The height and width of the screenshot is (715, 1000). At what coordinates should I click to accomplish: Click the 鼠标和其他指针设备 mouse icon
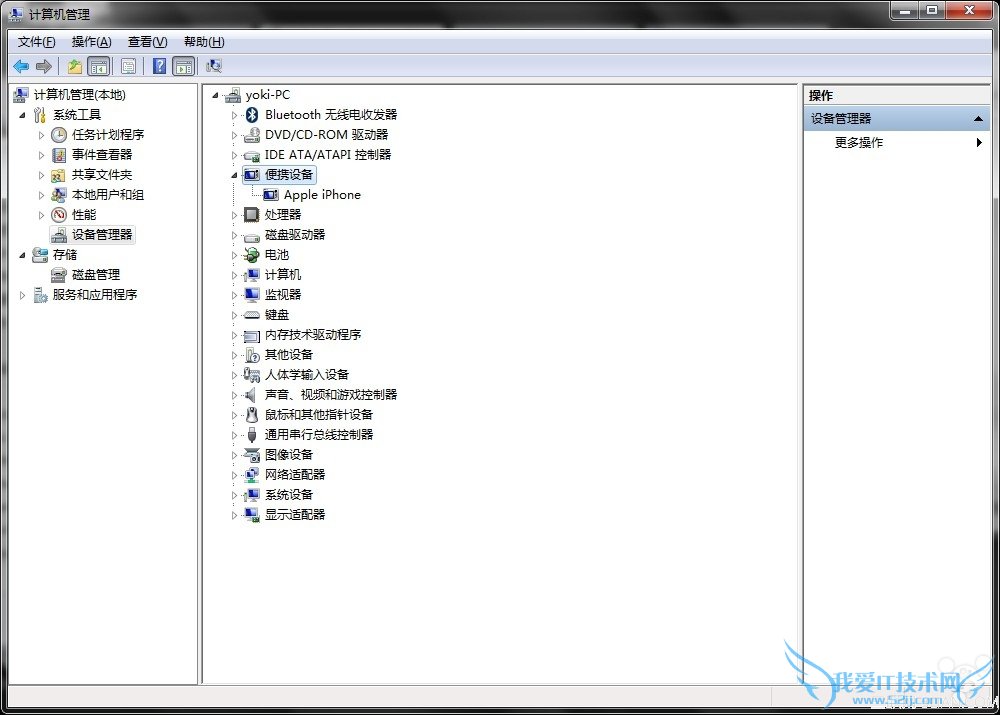252,415
